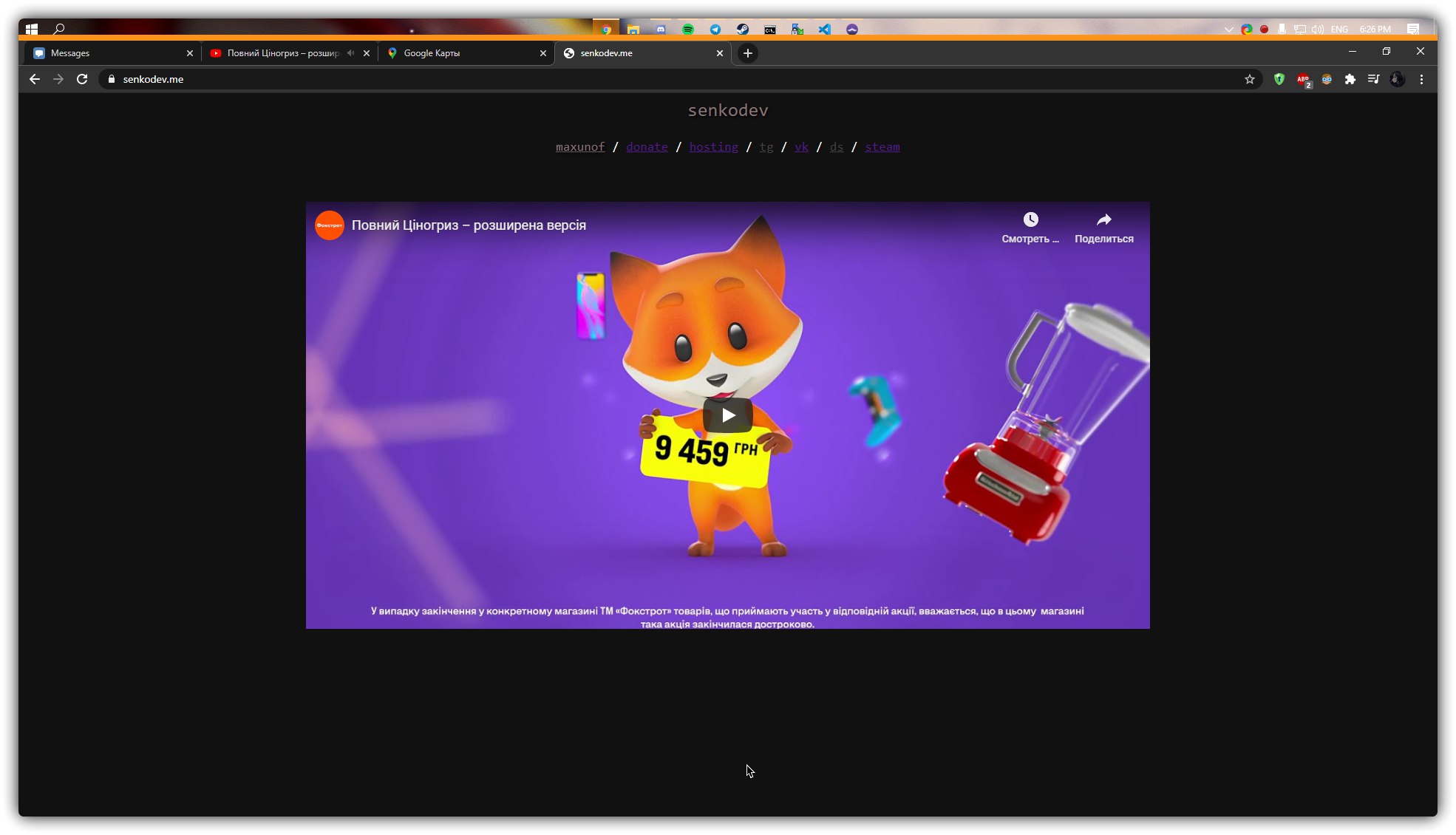
Task: Play the embedded YouTube video
Action: (727, 415)
